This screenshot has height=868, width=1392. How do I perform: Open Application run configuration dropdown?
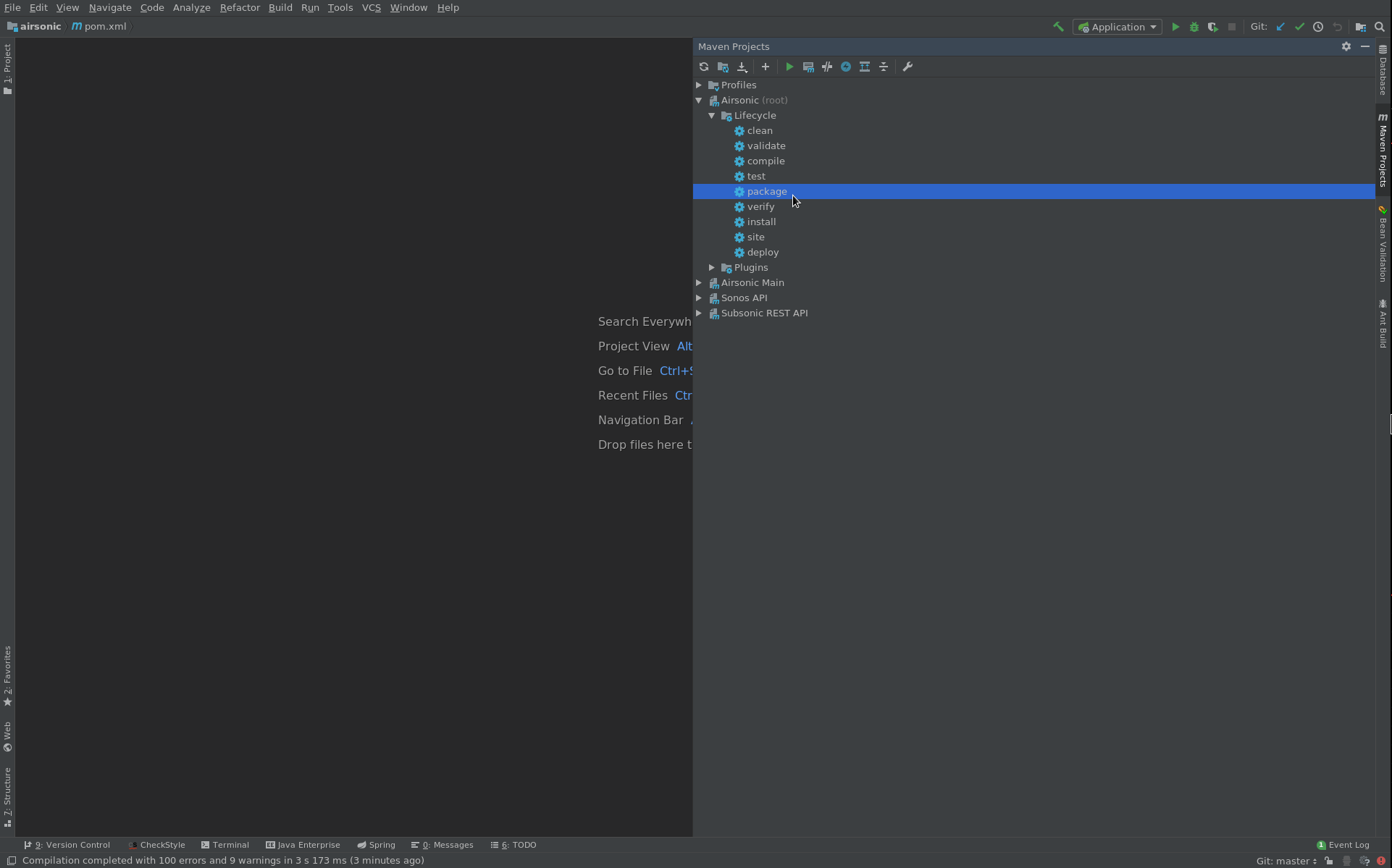pyautogui.click(x=1118, y=27)
